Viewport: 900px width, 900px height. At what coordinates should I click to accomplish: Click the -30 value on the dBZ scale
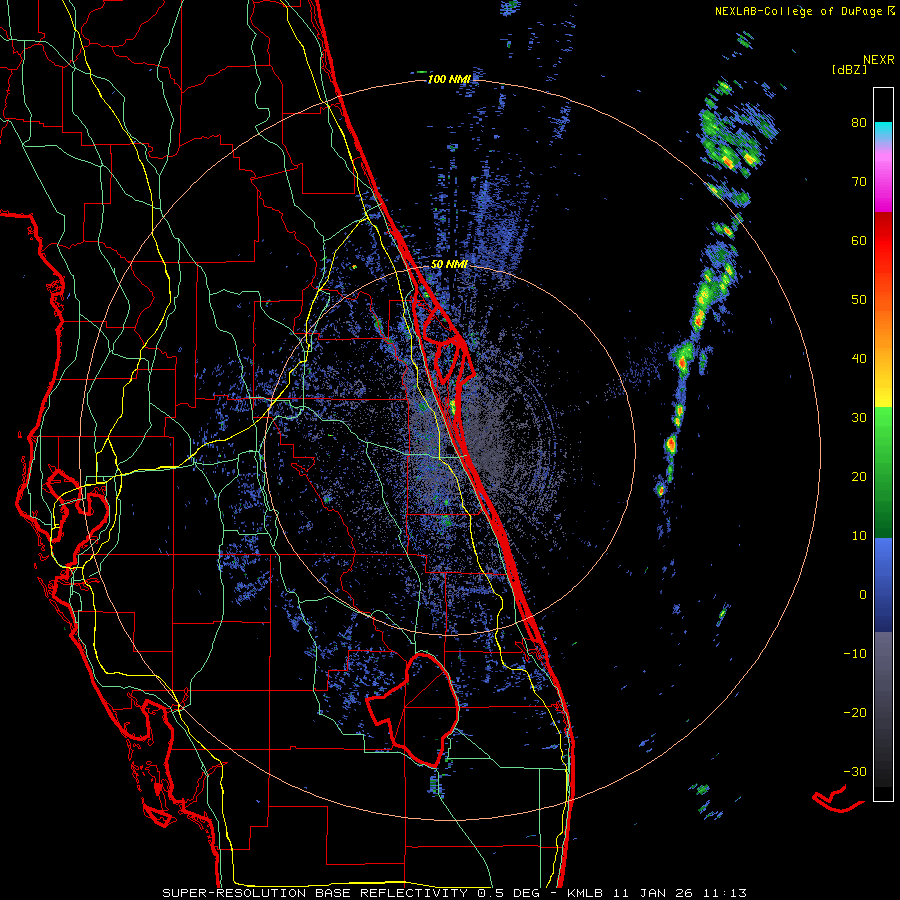click(x=855, y=771)
